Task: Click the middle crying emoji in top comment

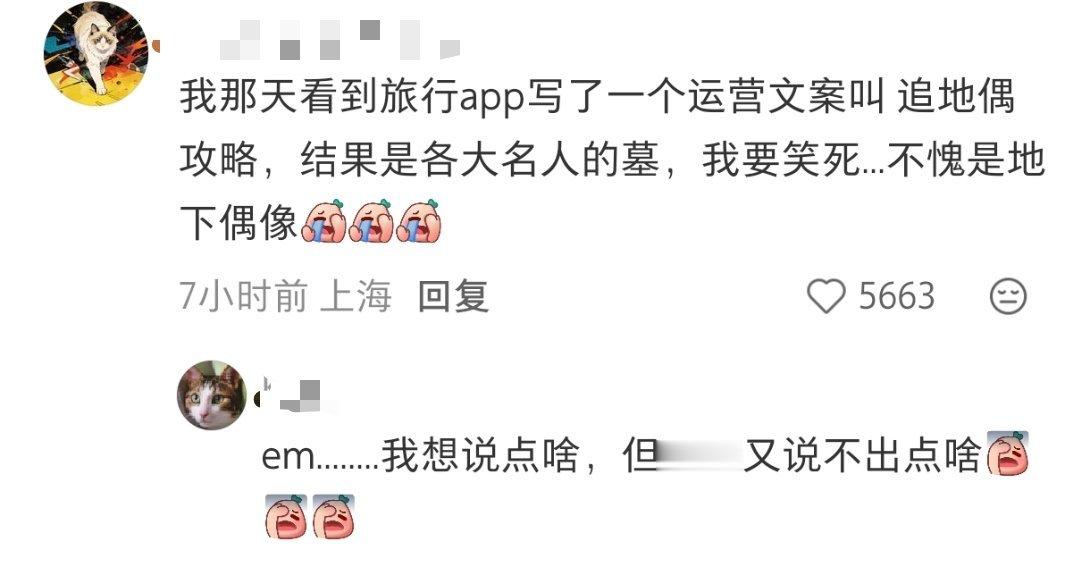Action: [x=371, y=221]
